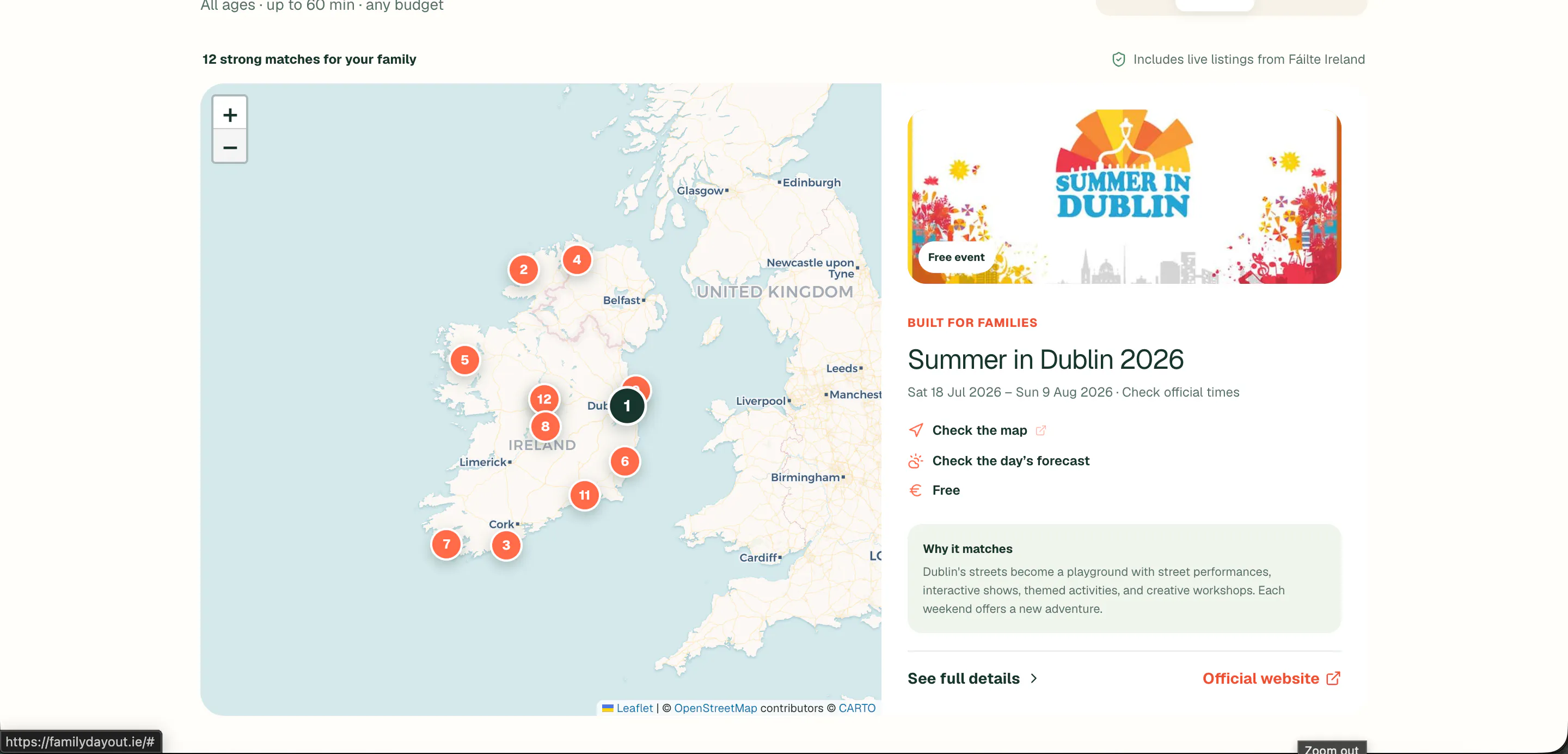Click the All ages filter summary text

[322, 5]
